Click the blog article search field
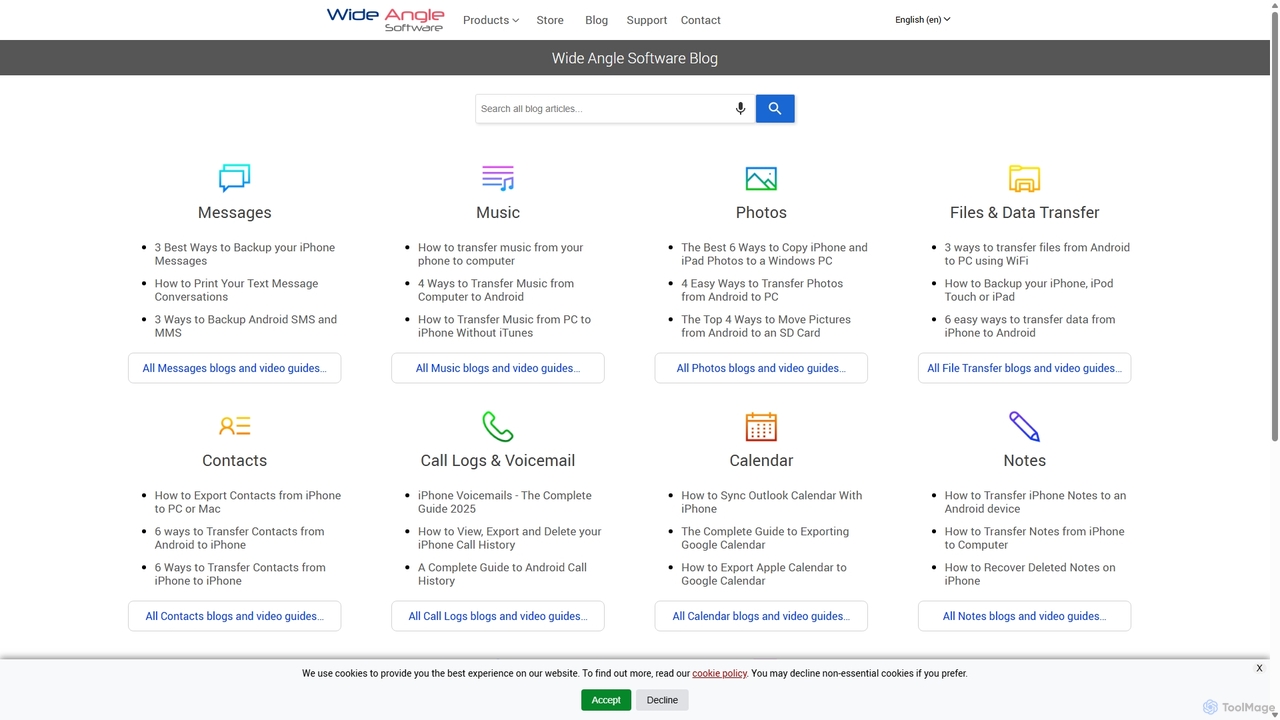The image size is (1280, 720). (x=603, y=108)
